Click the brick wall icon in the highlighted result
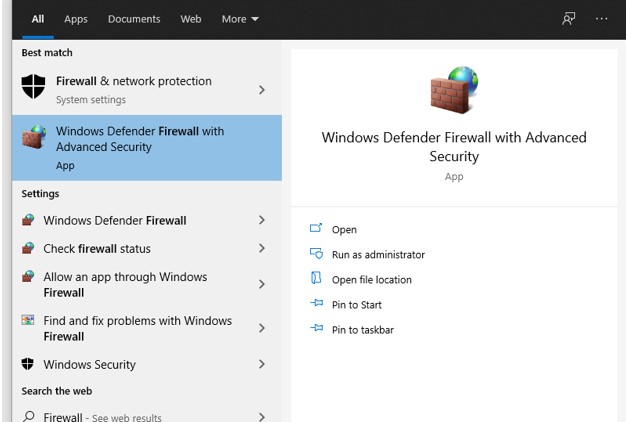The height and width of the screenshot is (422, 627). [x=34, y=137]
